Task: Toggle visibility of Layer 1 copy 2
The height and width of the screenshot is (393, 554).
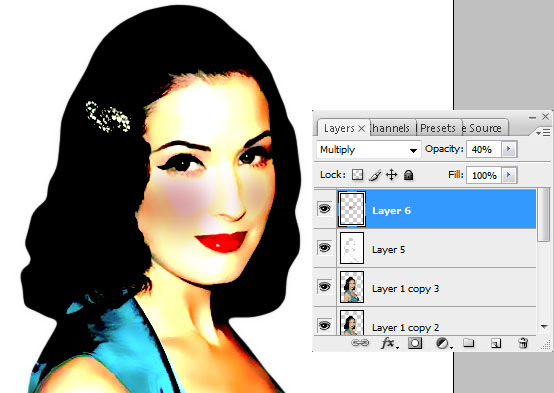Action: point(324,325)
